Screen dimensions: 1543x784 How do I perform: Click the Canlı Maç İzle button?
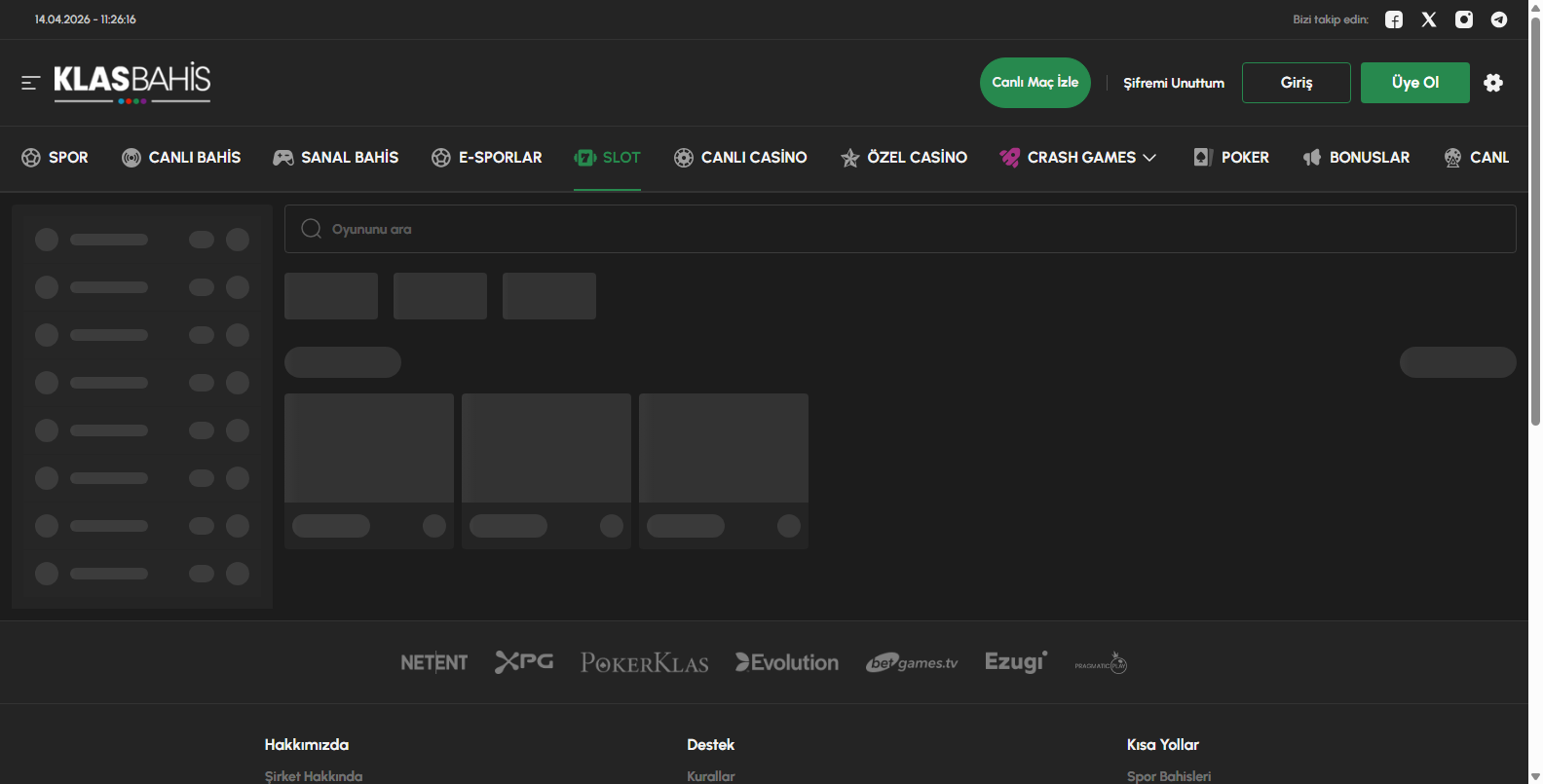click(1035, 83)
